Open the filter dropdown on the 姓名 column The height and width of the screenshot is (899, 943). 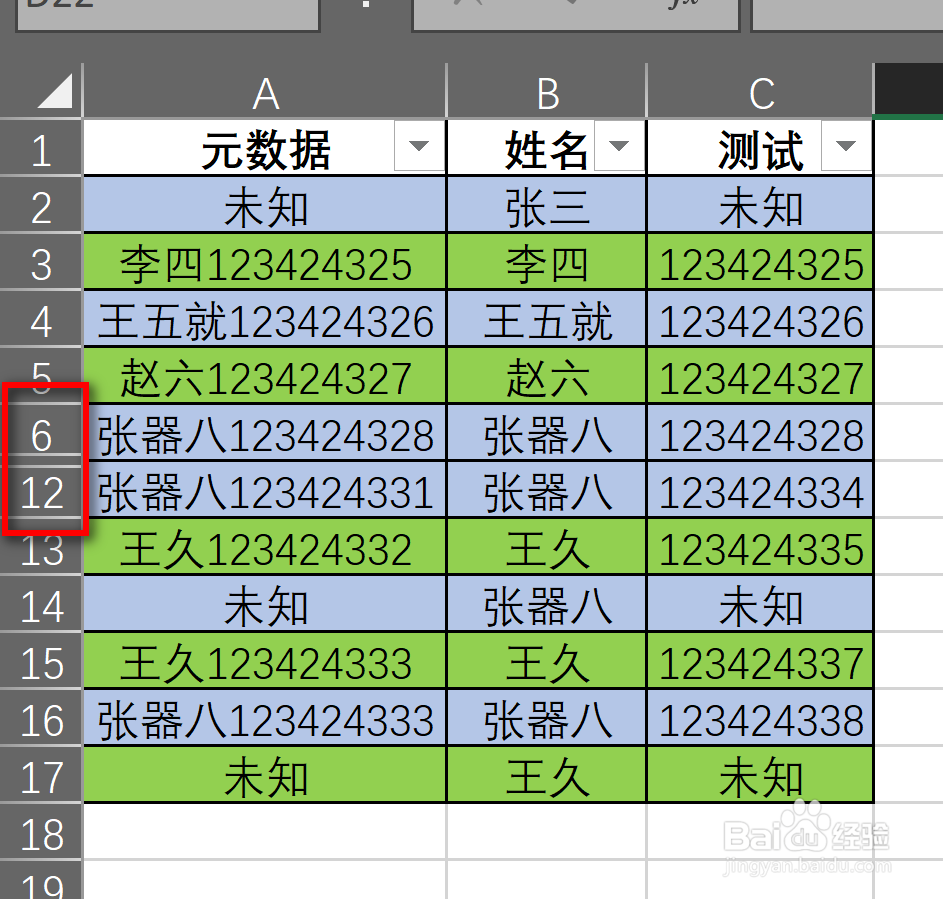click(x=620, y=145)
